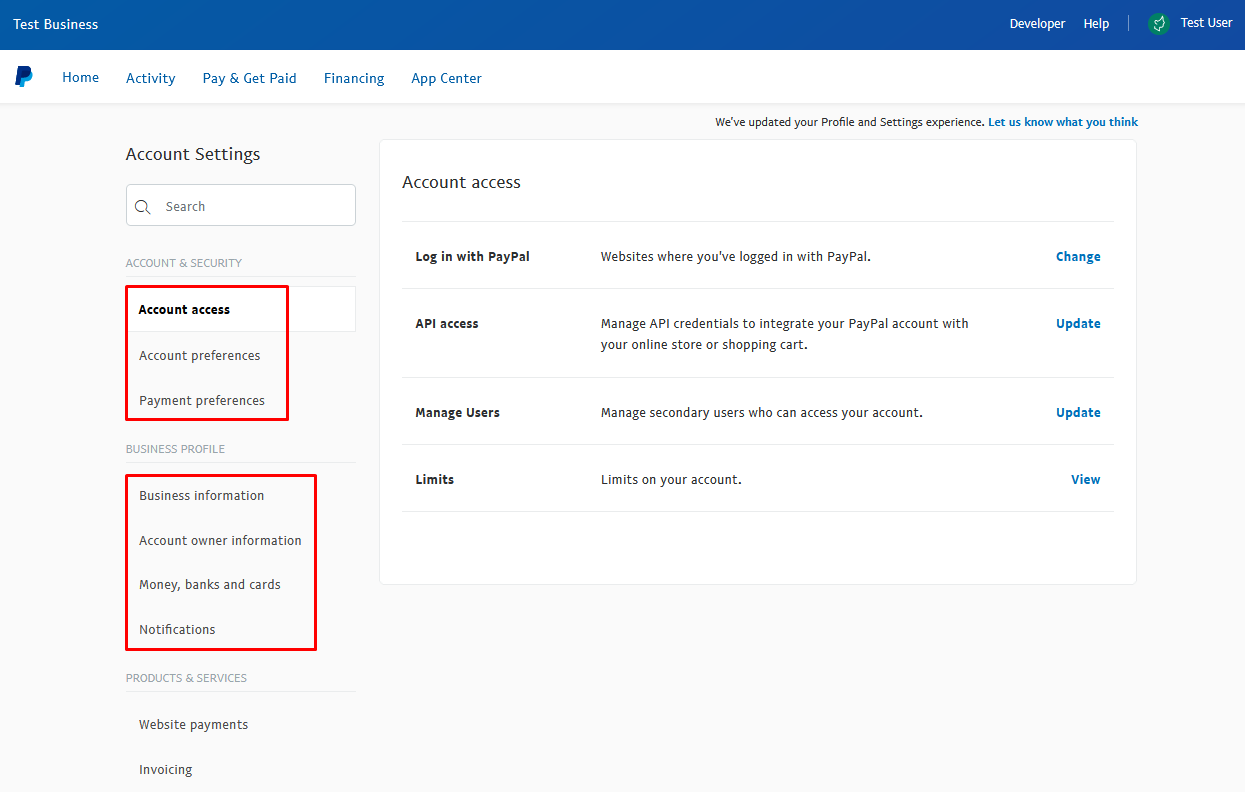Open the Test User account menu
Viewport: 1245px width, 792px height.
tap(1206, 23)
